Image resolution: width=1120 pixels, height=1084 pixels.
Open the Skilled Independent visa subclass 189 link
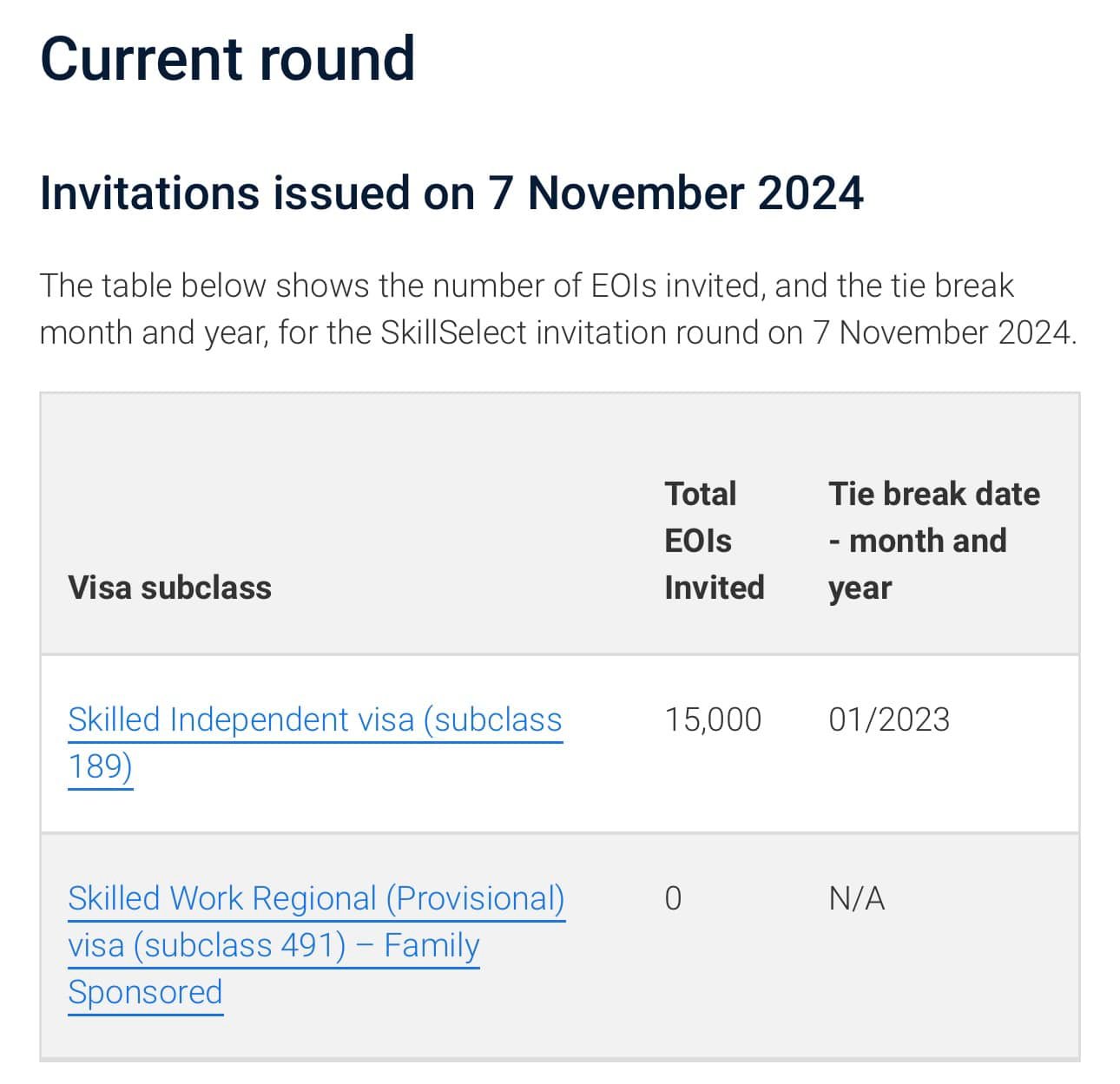click(315, 743)
